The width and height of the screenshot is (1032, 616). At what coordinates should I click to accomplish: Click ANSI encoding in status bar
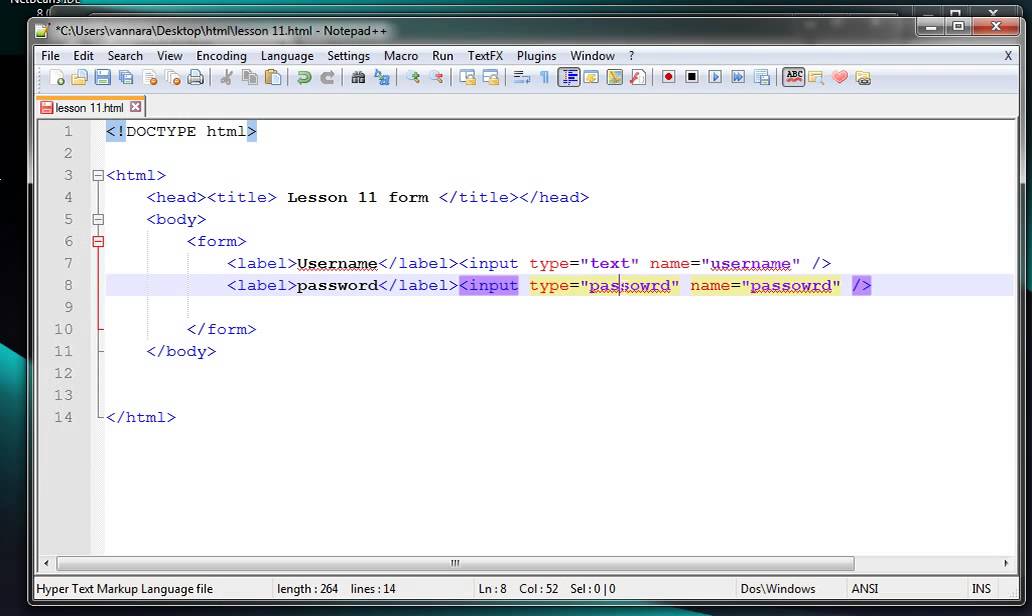point(865,589)
